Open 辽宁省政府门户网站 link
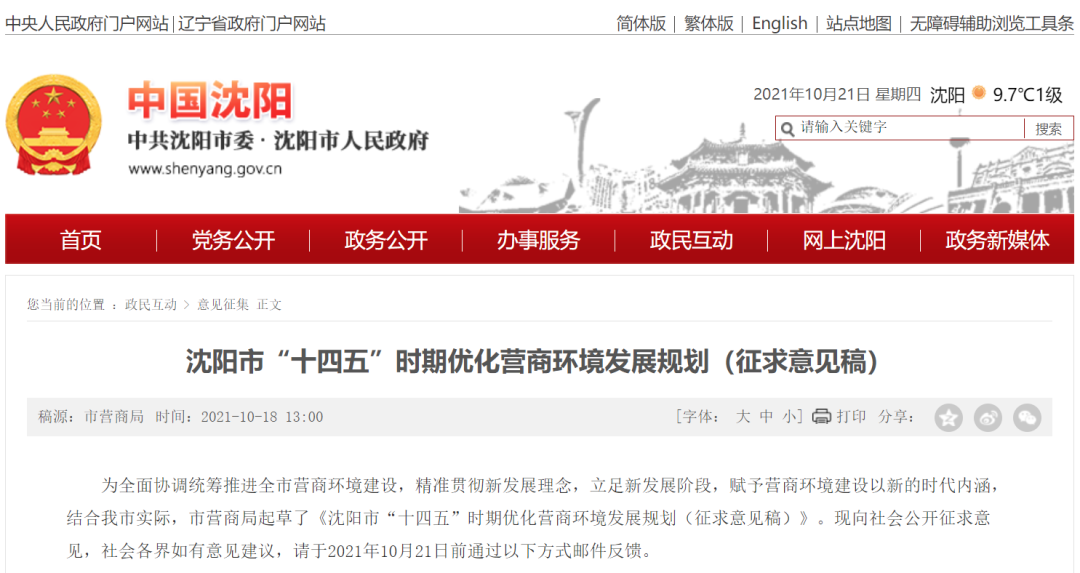 pyautogui.click(x=251, y=23)
